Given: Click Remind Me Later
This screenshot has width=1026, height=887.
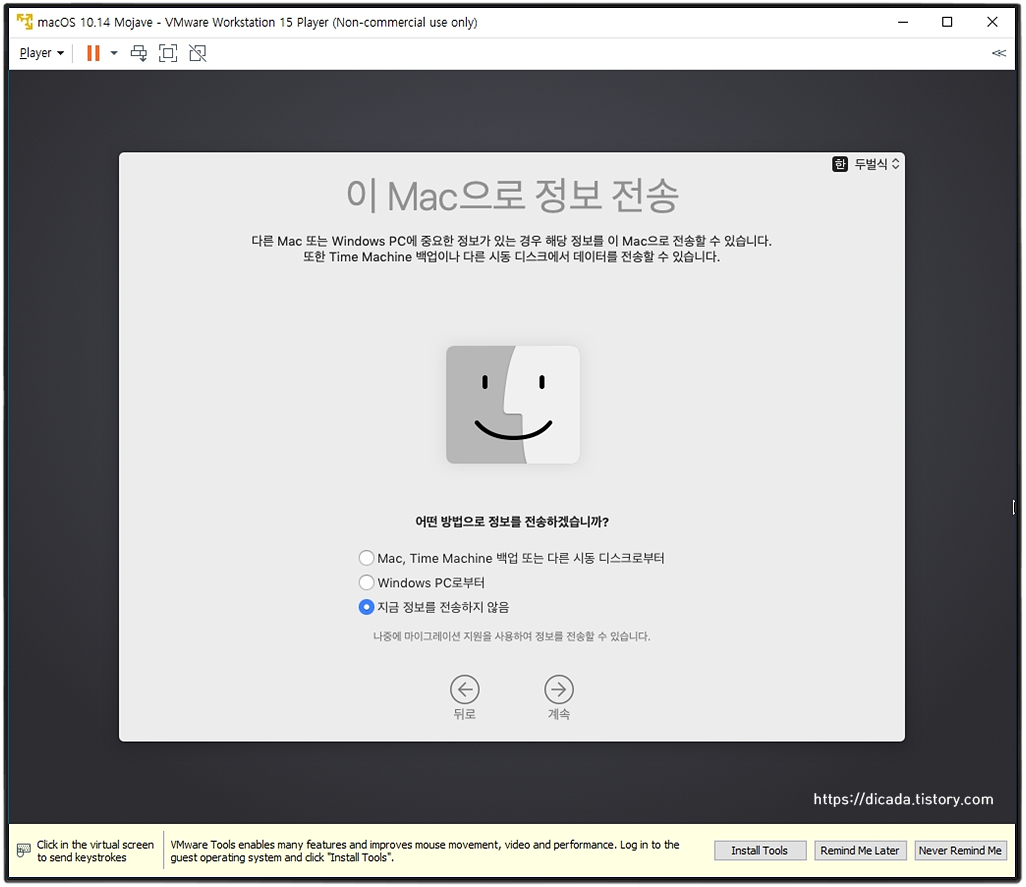Looking at the screenshot, I should coord(860,850).
